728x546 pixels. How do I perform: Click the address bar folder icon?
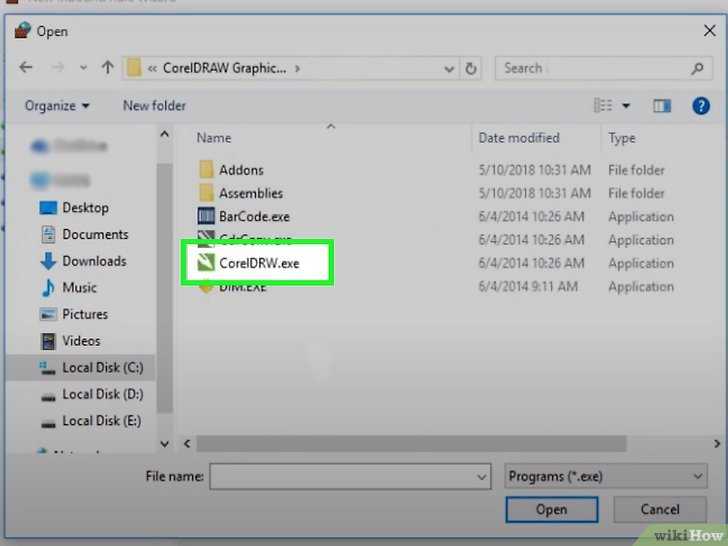134,68
